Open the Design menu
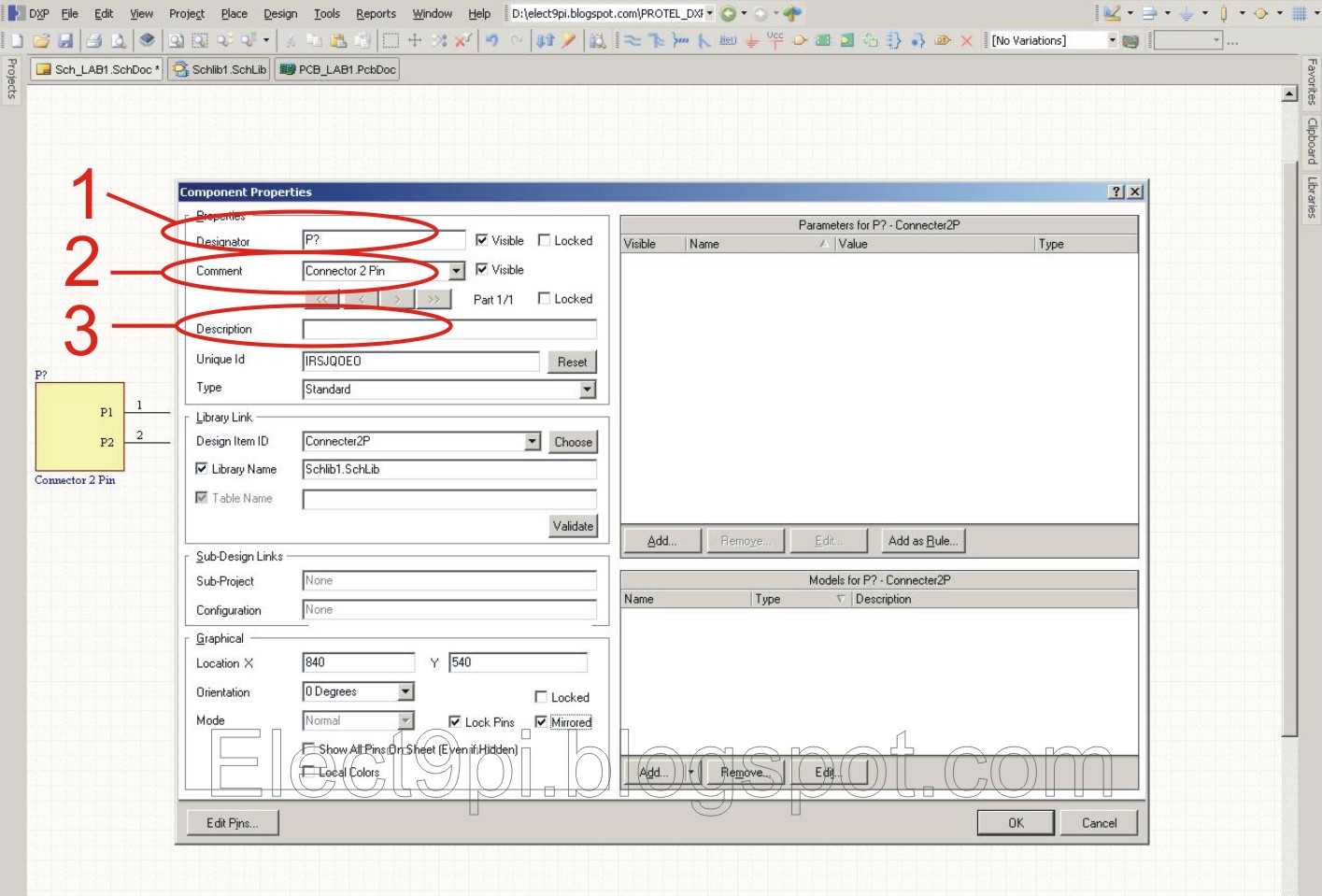 pyautogui.click(x=278, y=13)
